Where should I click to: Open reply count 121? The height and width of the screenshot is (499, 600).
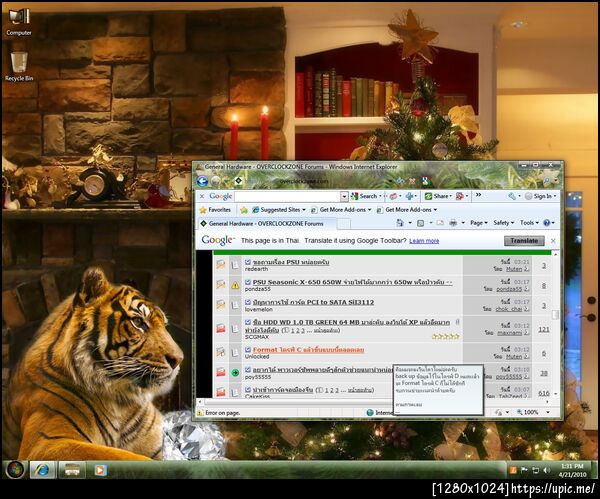click(x=543, y=329)
